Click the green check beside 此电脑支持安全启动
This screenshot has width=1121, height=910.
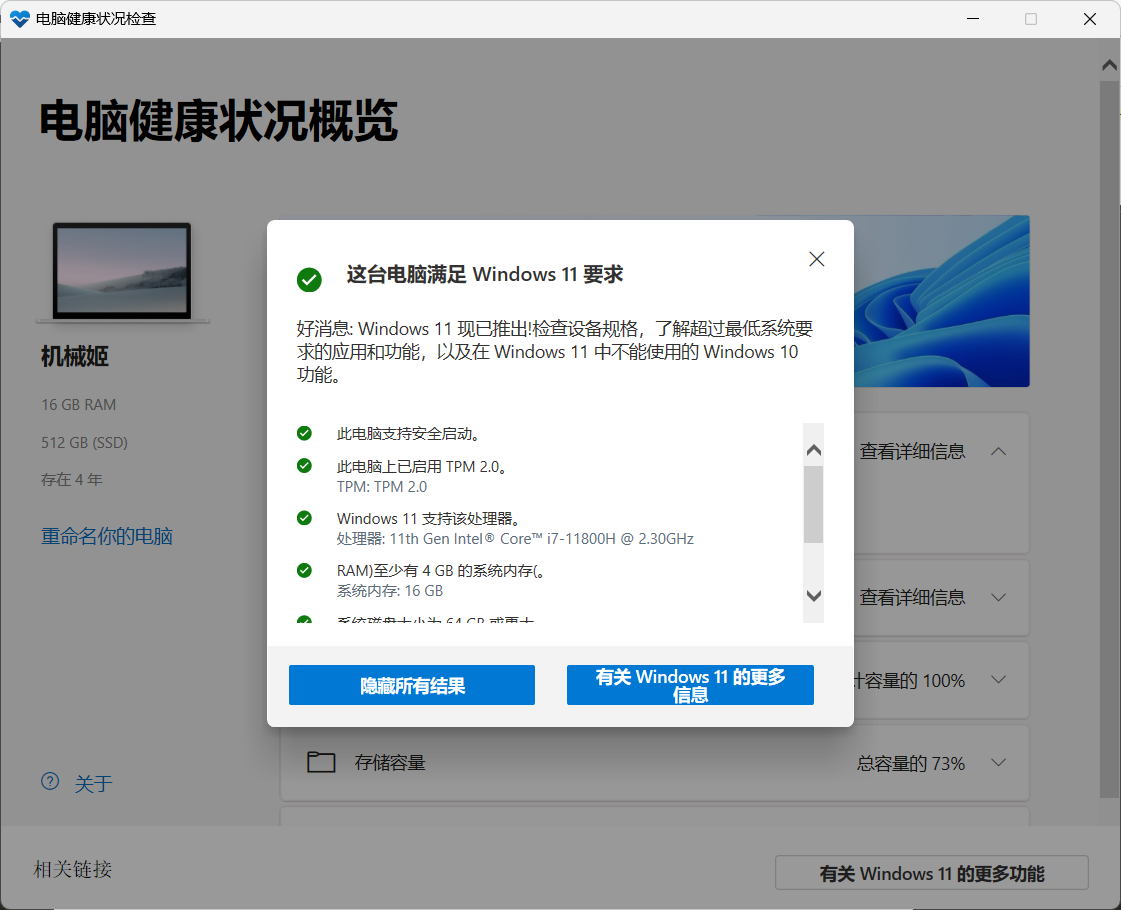coord(304,433)
